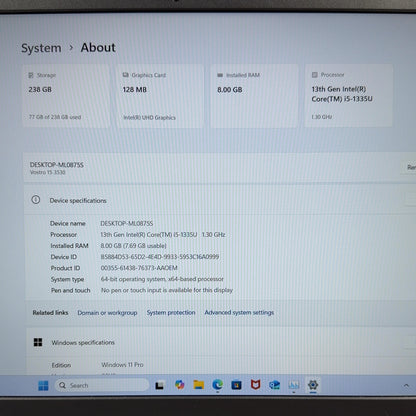This screenshot has width=416, height=416.
Task: Open Advanced system settings link
Action: pos(239,312)
